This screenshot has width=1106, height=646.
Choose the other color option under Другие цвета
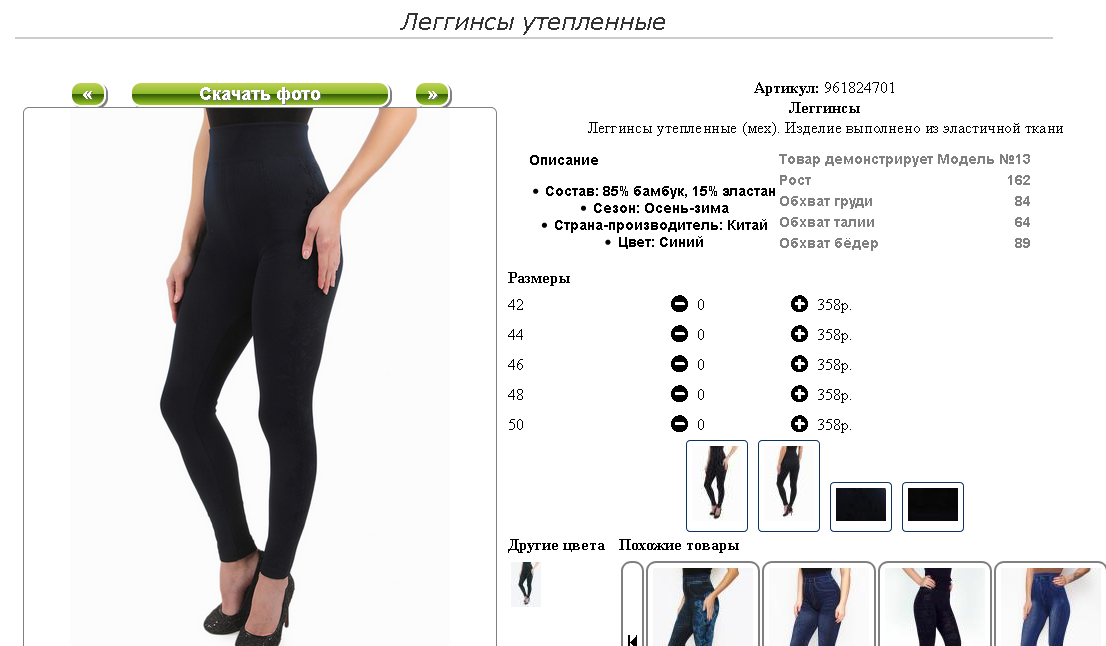click(x=525, y=584)
